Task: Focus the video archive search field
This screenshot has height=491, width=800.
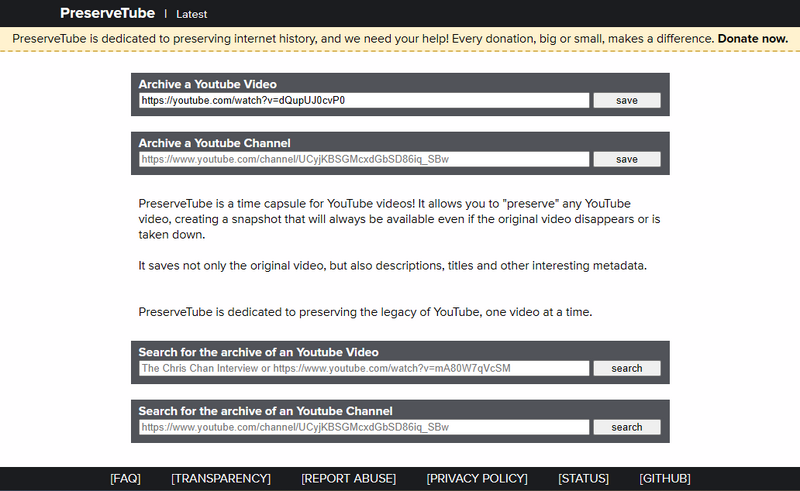Action: click(364, 369)
